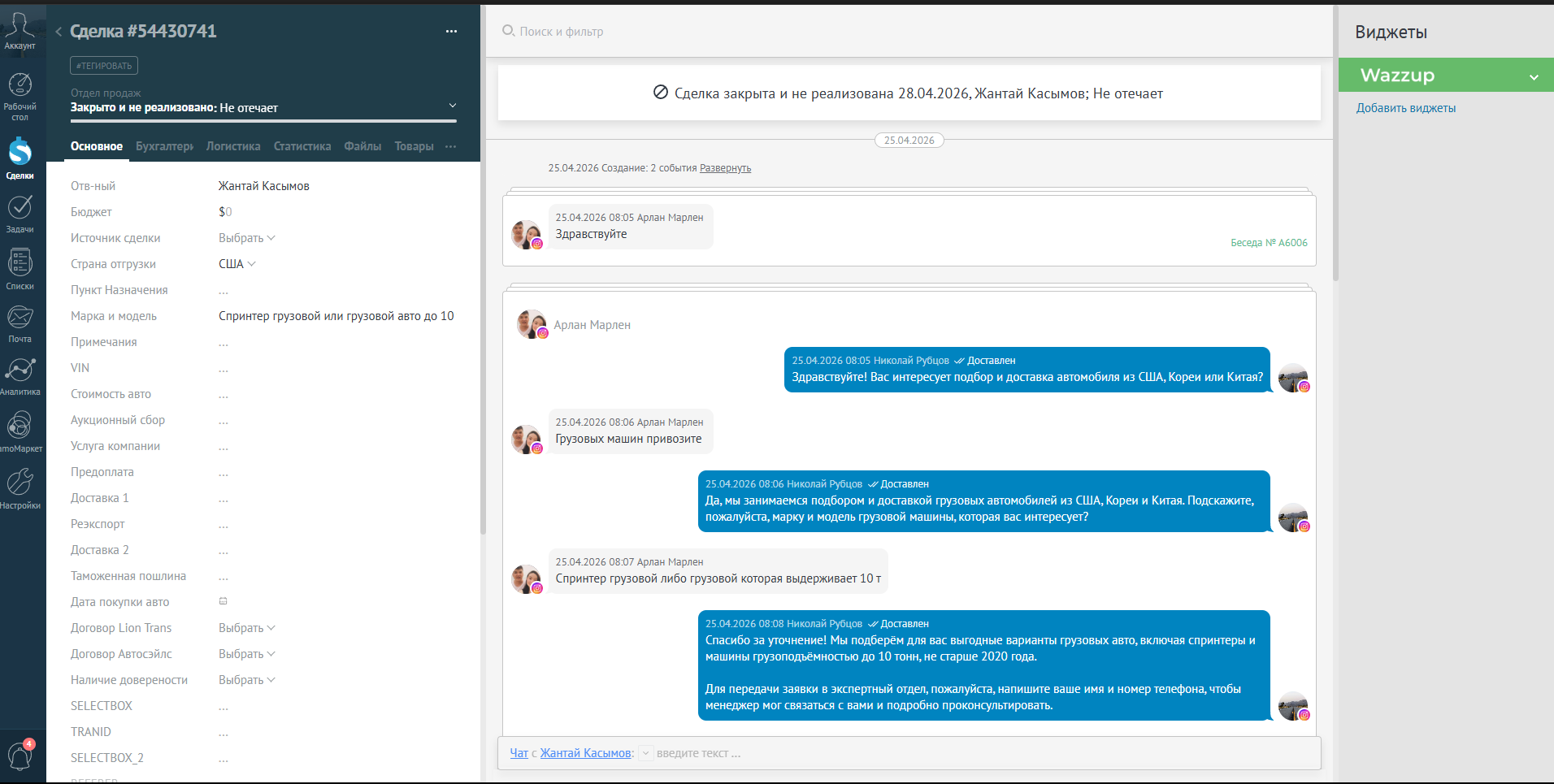
Task: Click Жантай Касымов link in chat input
Action: tap(585, 753)
